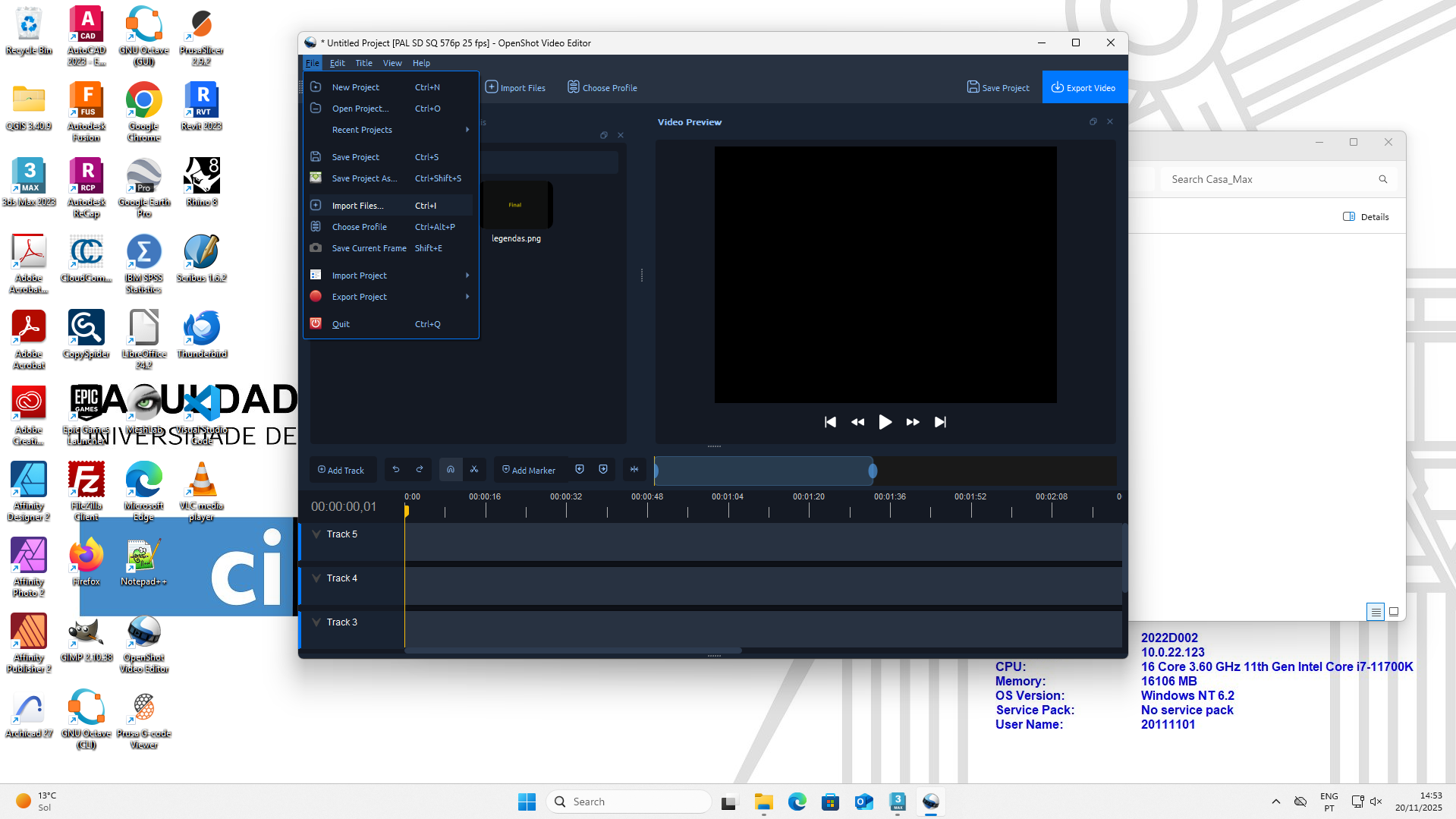1456x819 pixels.
Task: Select Save Current Frame menu entry
Action: point(369,248)
